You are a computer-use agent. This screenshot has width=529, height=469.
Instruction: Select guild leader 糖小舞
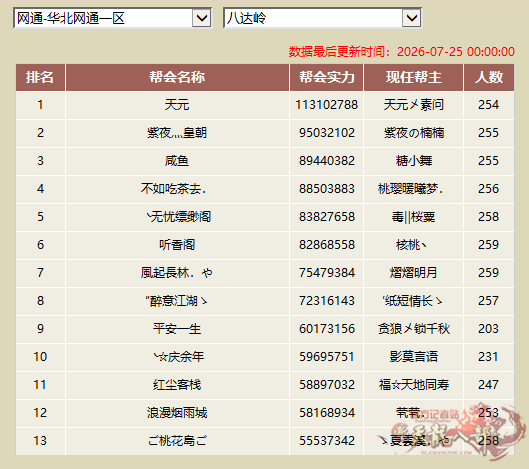click(x=414, y=161)
